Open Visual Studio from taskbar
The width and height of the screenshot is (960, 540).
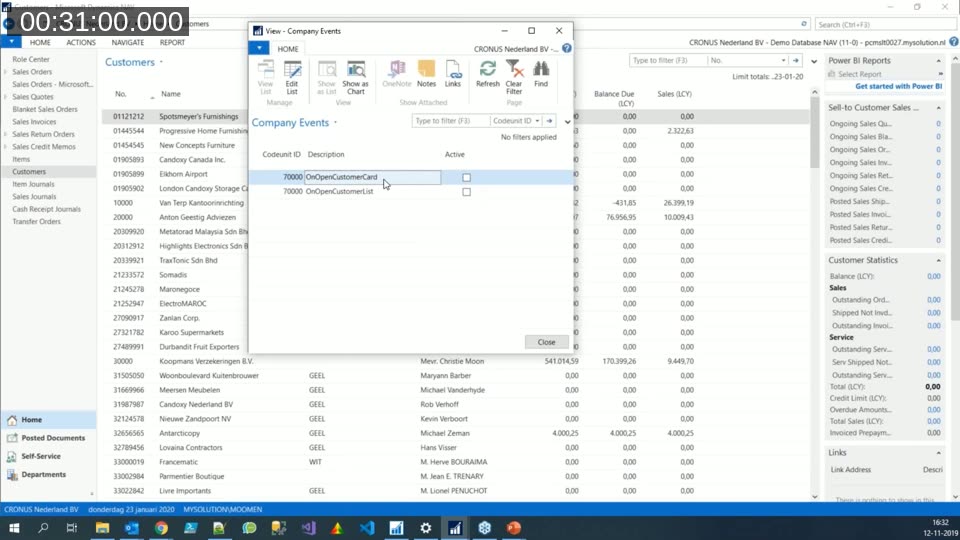[x=308, y=528]
